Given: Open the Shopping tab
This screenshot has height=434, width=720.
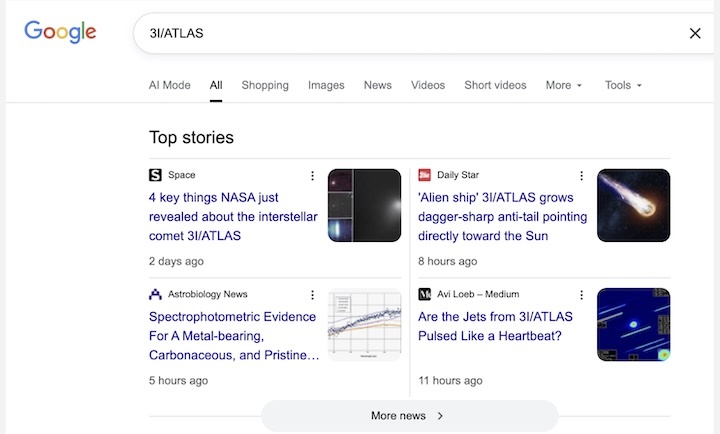Looking at the screenshot, I should tap(265, 85).
